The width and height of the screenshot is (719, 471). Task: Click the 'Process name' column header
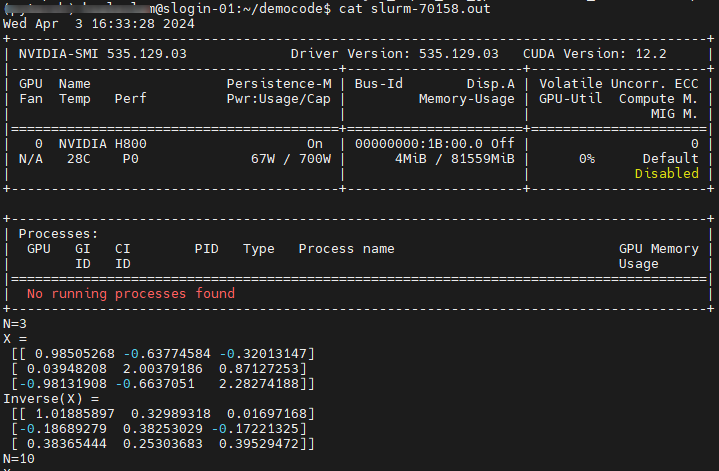tap(347, 249)
